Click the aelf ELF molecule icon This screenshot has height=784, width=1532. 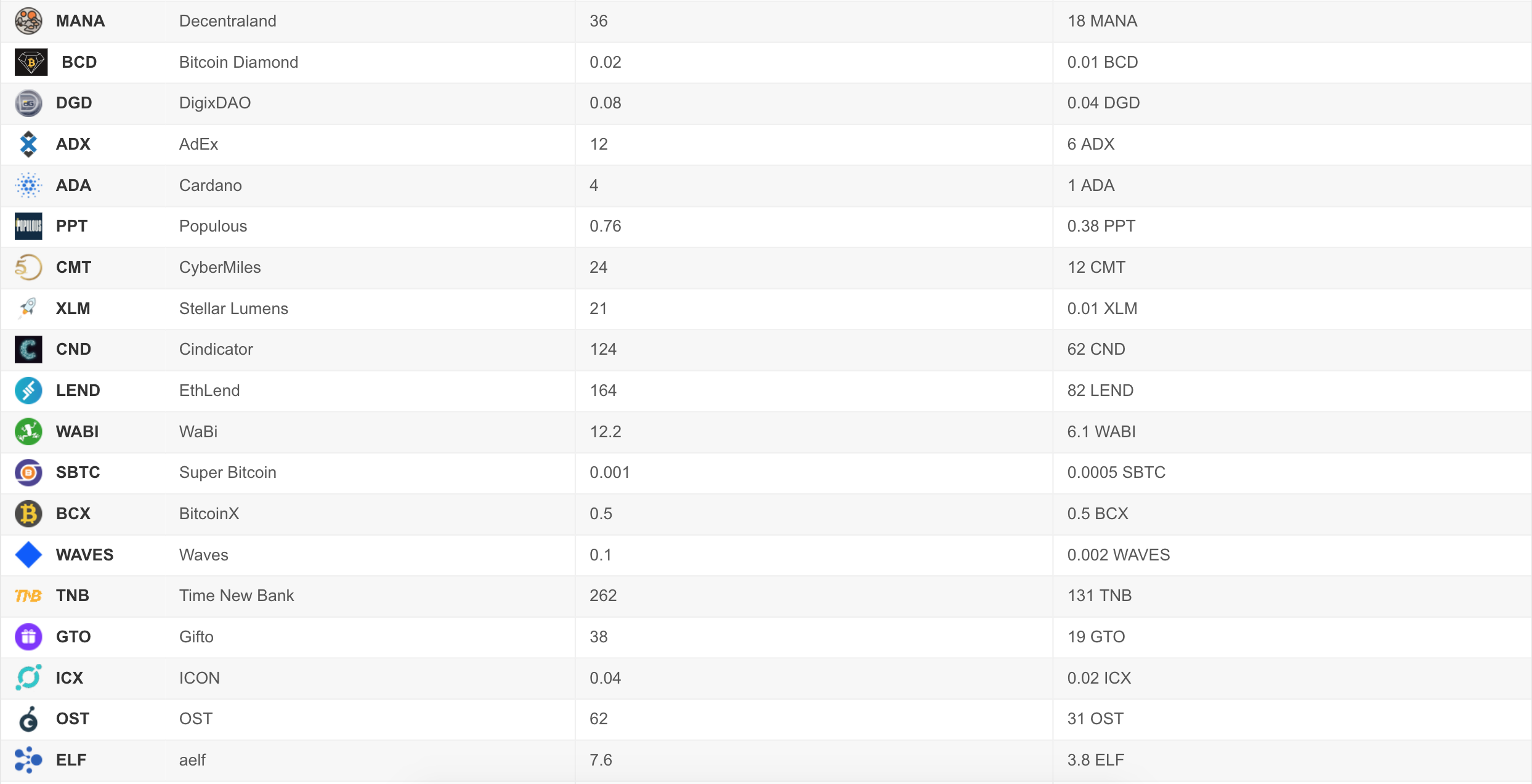coord(28,760)
